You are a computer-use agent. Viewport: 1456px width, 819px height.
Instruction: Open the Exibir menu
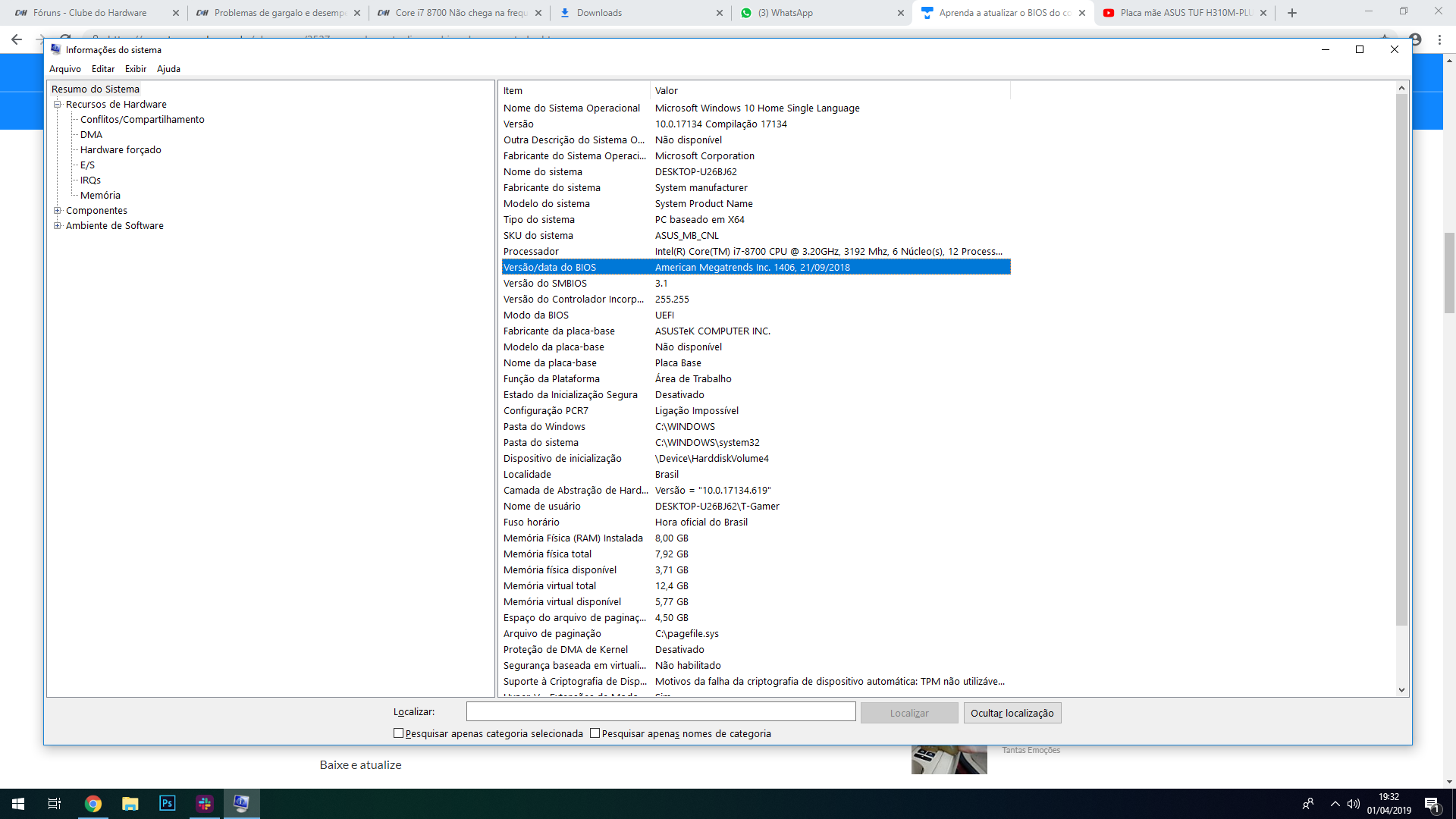[x=136, y=69]
